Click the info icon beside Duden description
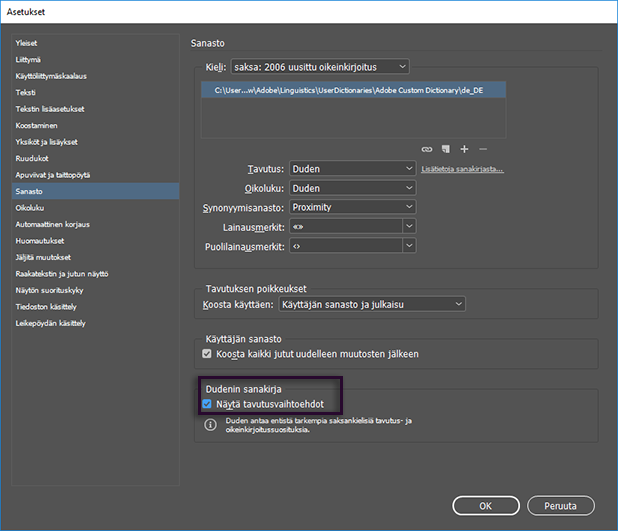Screen dimensions: 618x531 click(210, 424)
